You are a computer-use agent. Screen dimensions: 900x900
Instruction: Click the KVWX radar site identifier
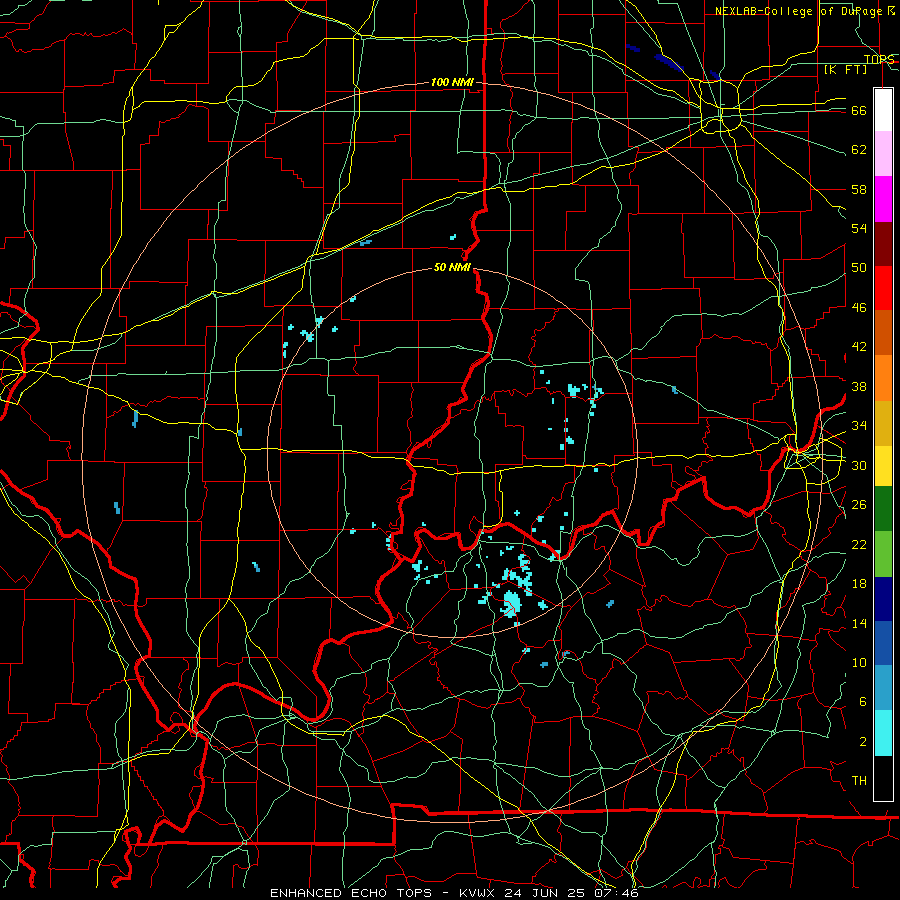pos(478,893)
